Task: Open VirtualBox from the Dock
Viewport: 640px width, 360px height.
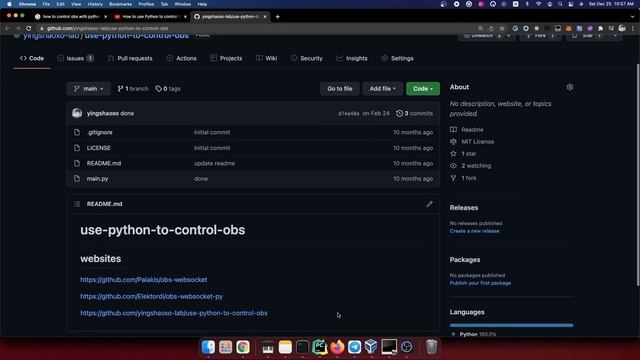Action: pyautogui.click(x=371, y=347)
